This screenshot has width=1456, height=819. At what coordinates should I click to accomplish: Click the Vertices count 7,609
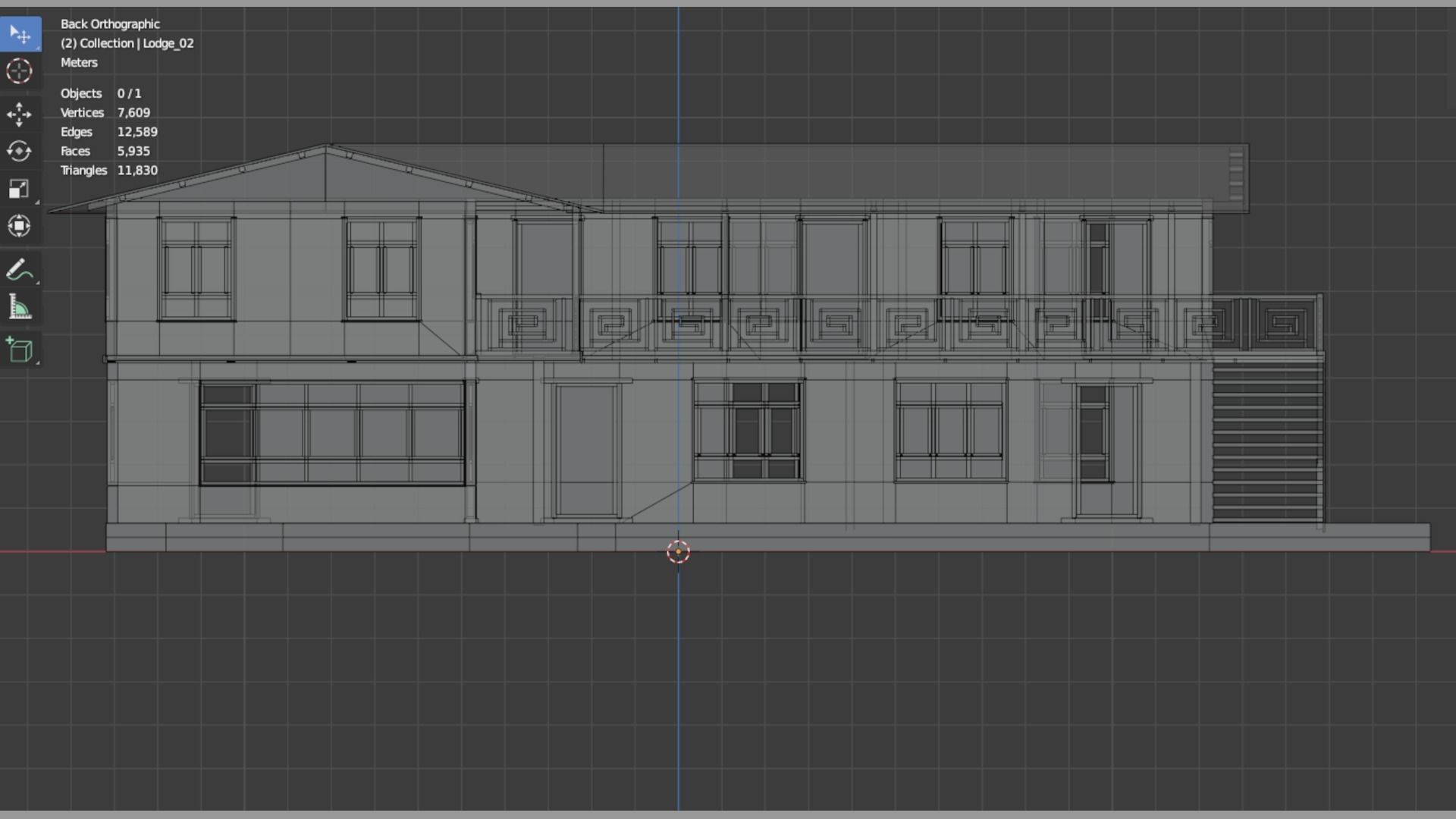(133, 113)
